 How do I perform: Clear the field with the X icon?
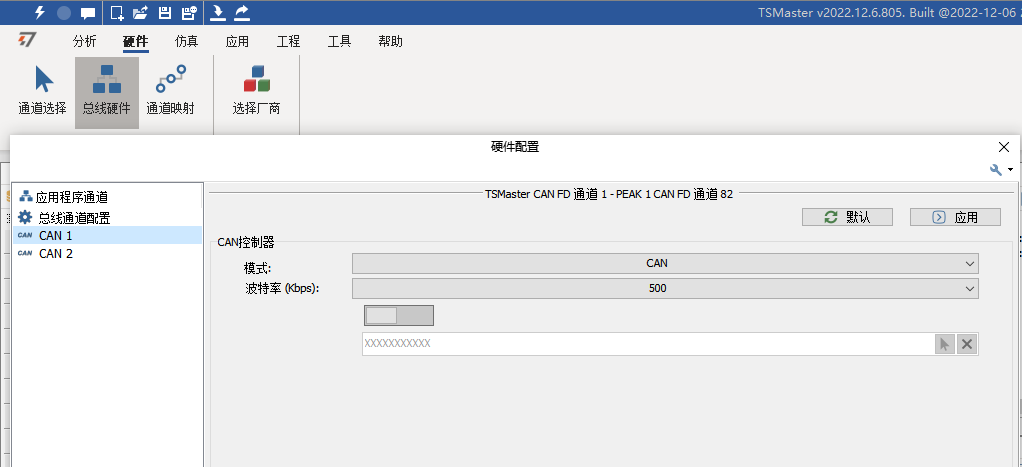click(967, 344)
